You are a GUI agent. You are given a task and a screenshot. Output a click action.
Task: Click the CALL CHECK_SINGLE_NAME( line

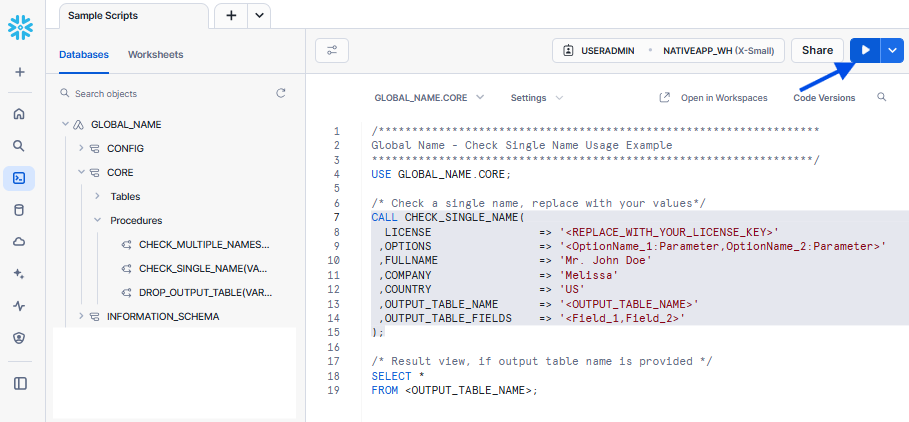[448, 217]
